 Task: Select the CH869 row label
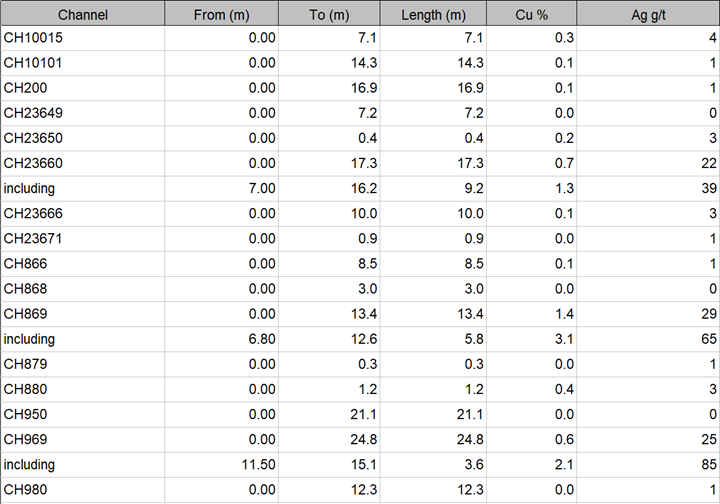[82, 314]
